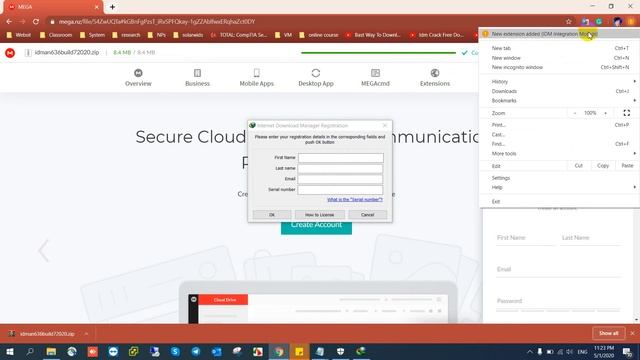Open "What is the Serial number?" link
The width and height of the screenshot is (640, 360).
355,200
